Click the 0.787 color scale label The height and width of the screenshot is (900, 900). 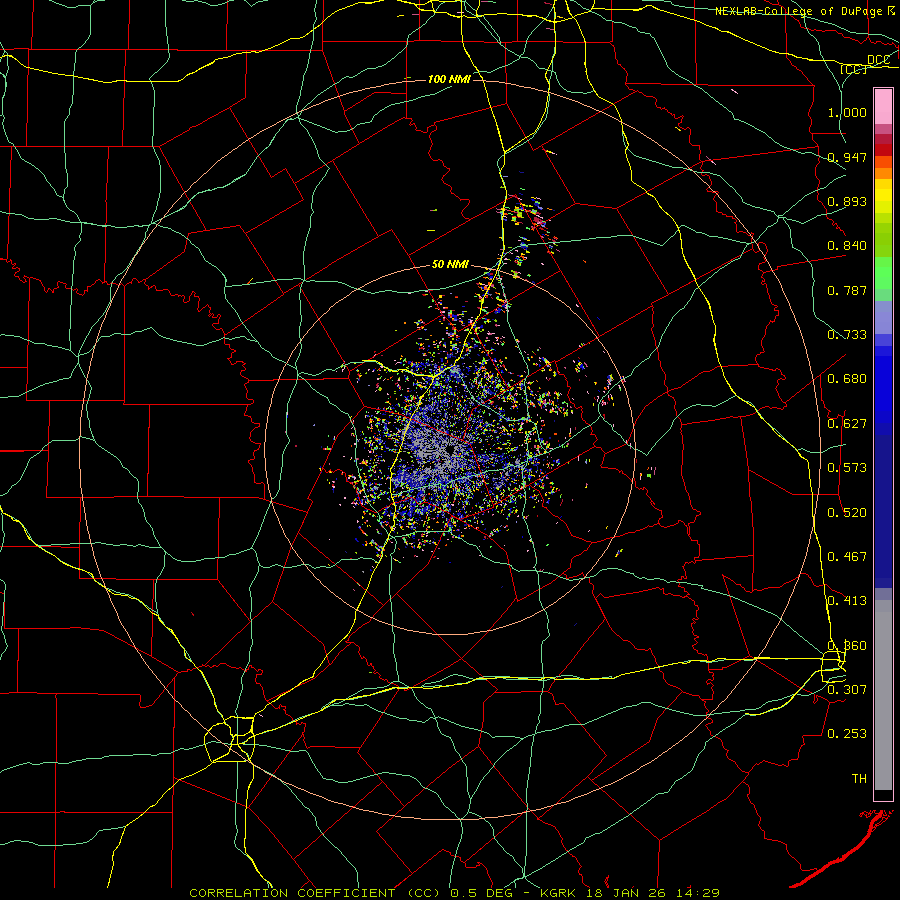click(x=847, y=290)
